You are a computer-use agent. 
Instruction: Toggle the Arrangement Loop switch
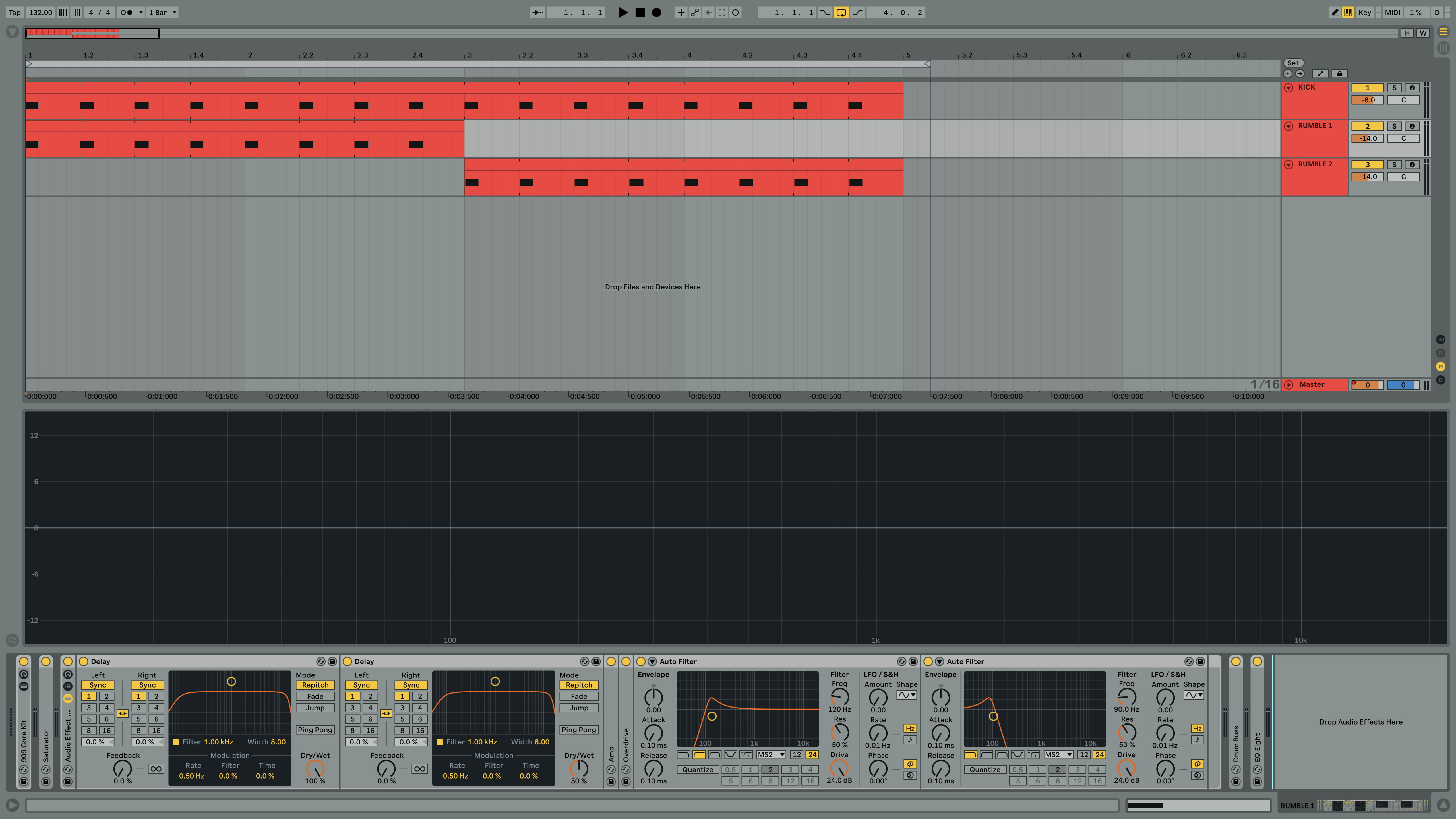point(841,13)
